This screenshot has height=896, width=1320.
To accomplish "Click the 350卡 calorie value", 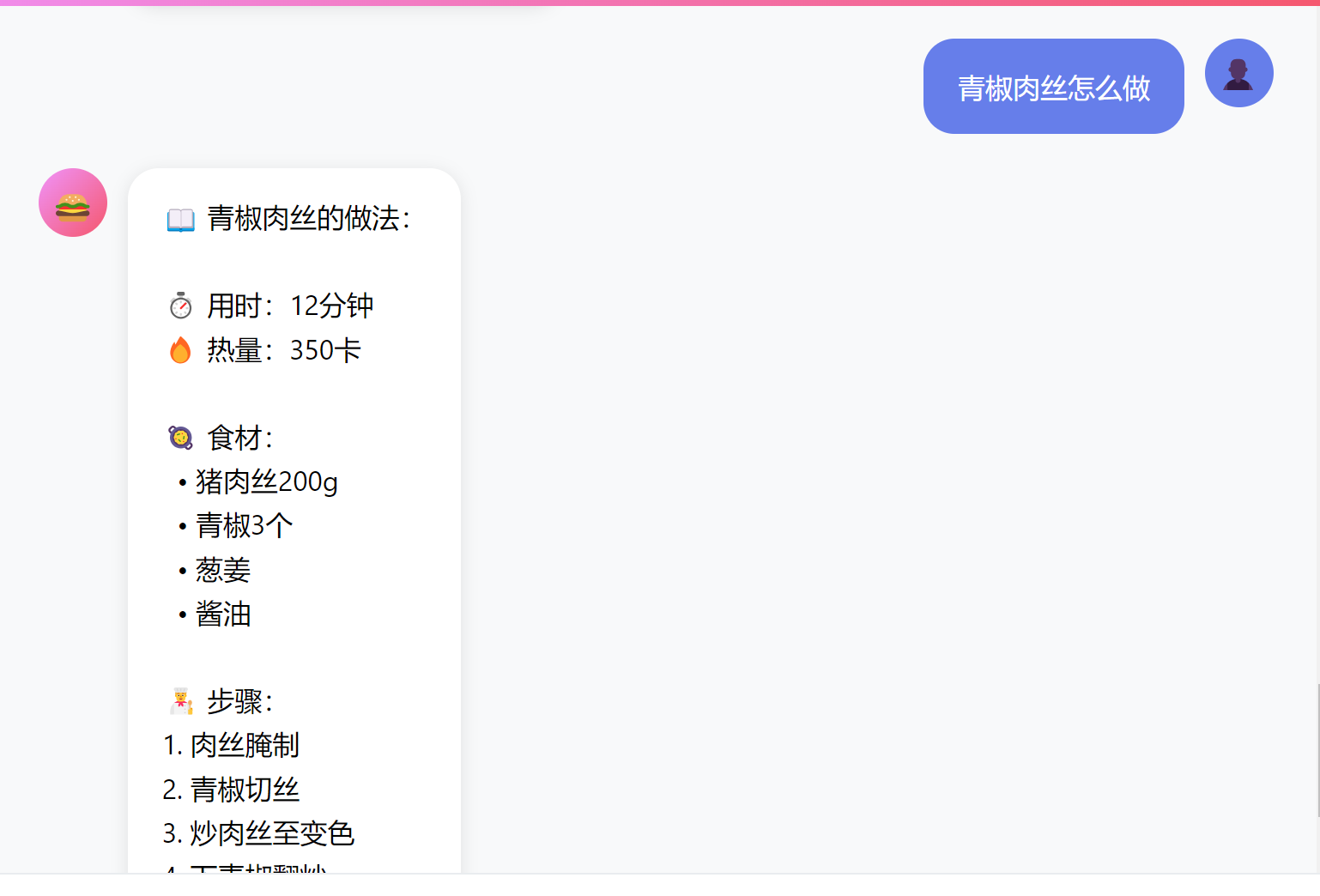I will click(x=324, y=350).
